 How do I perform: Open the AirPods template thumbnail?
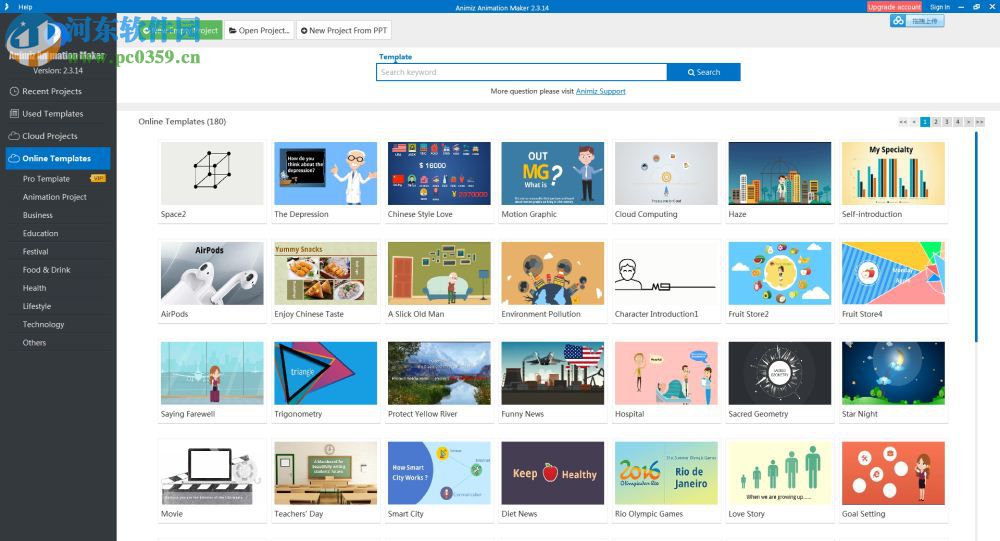click(x=212, y=273)
